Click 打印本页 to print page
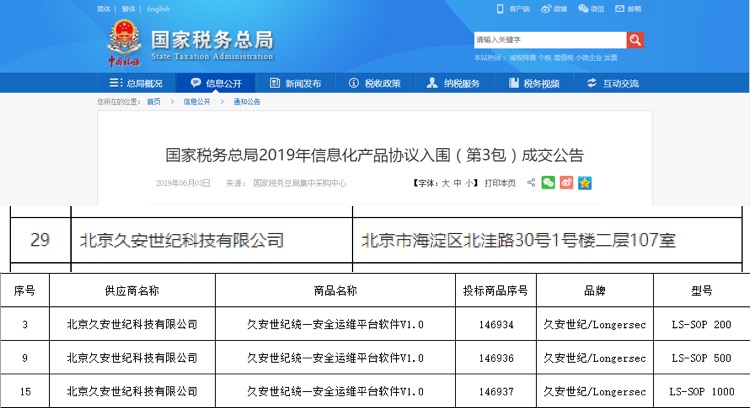The image size is (750, 408). coord(500,184)
